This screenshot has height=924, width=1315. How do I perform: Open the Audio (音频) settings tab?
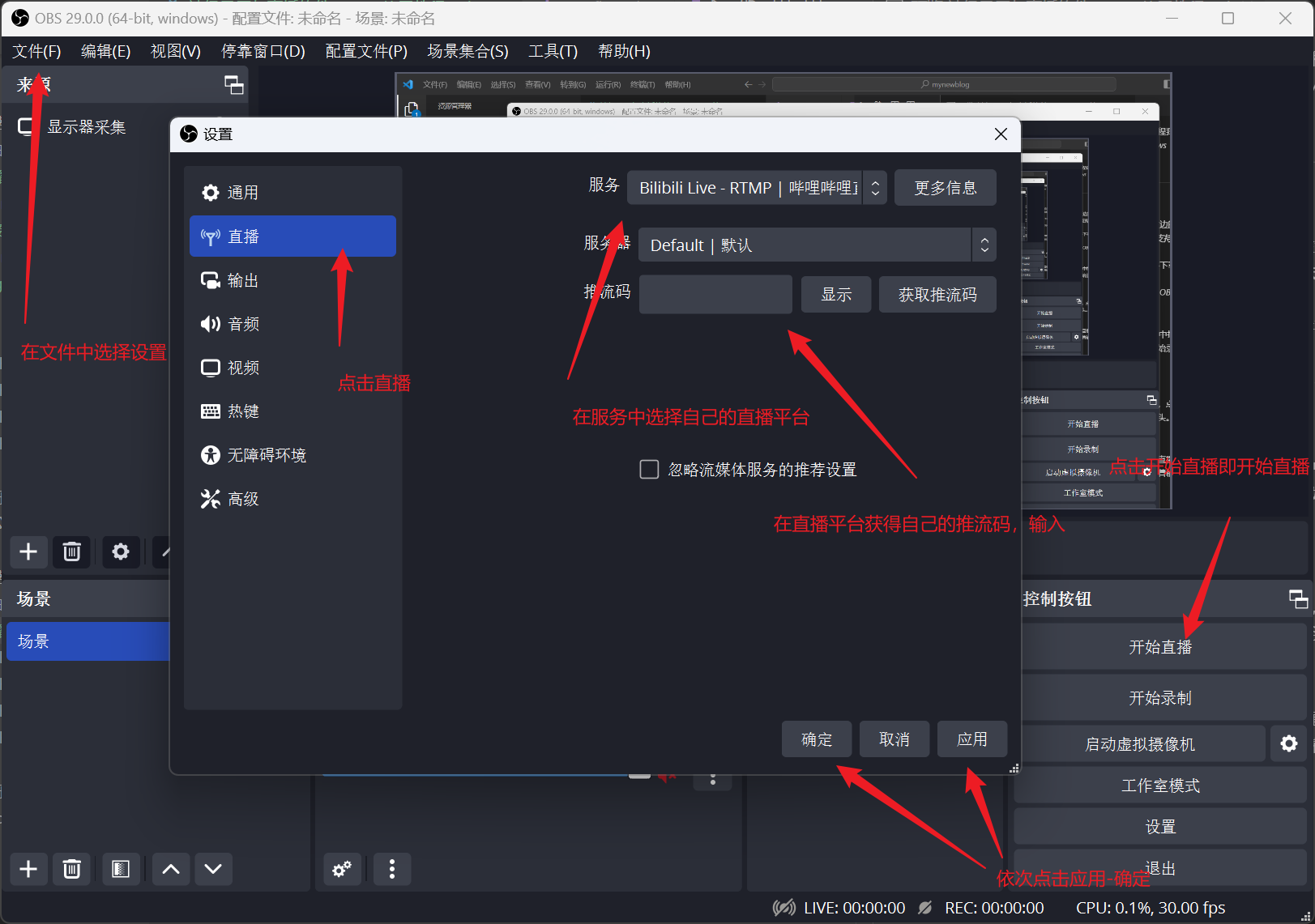(292, 324)
